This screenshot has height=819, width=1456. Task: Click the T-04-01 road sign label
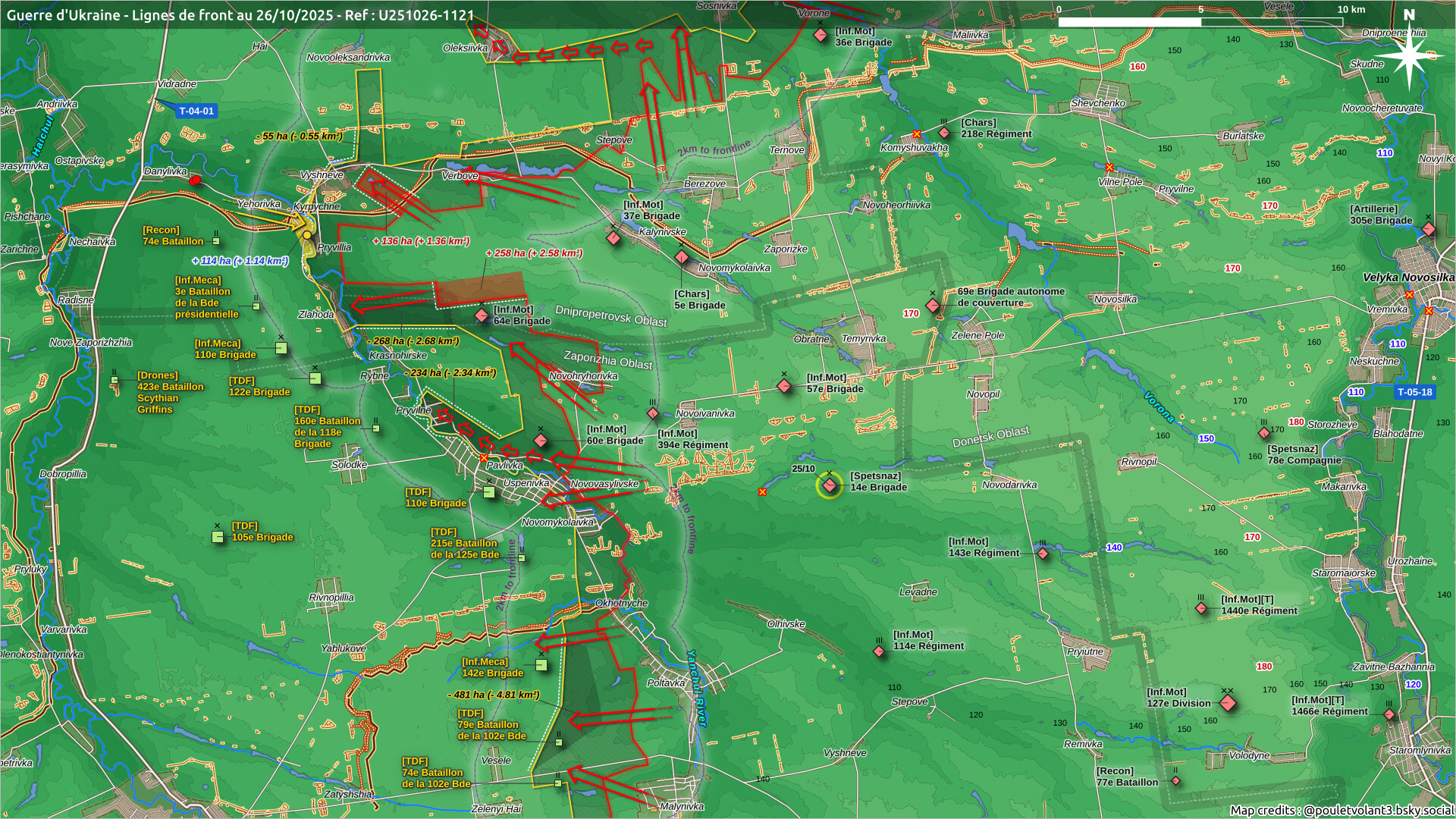(196, 111)
